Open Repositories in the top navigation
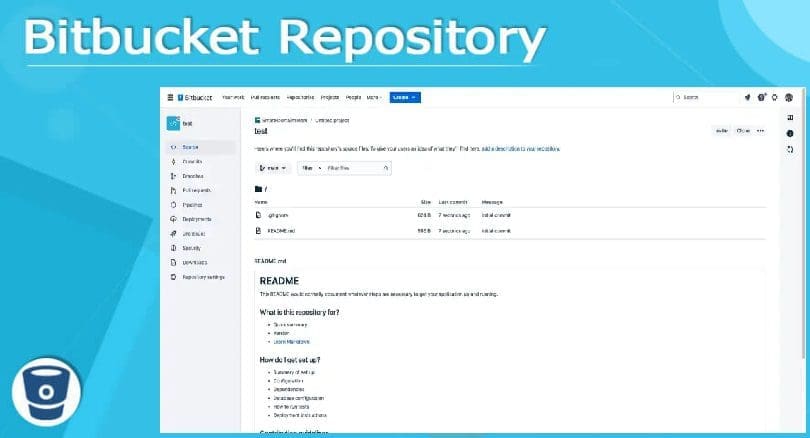 [x=300, y=97]
